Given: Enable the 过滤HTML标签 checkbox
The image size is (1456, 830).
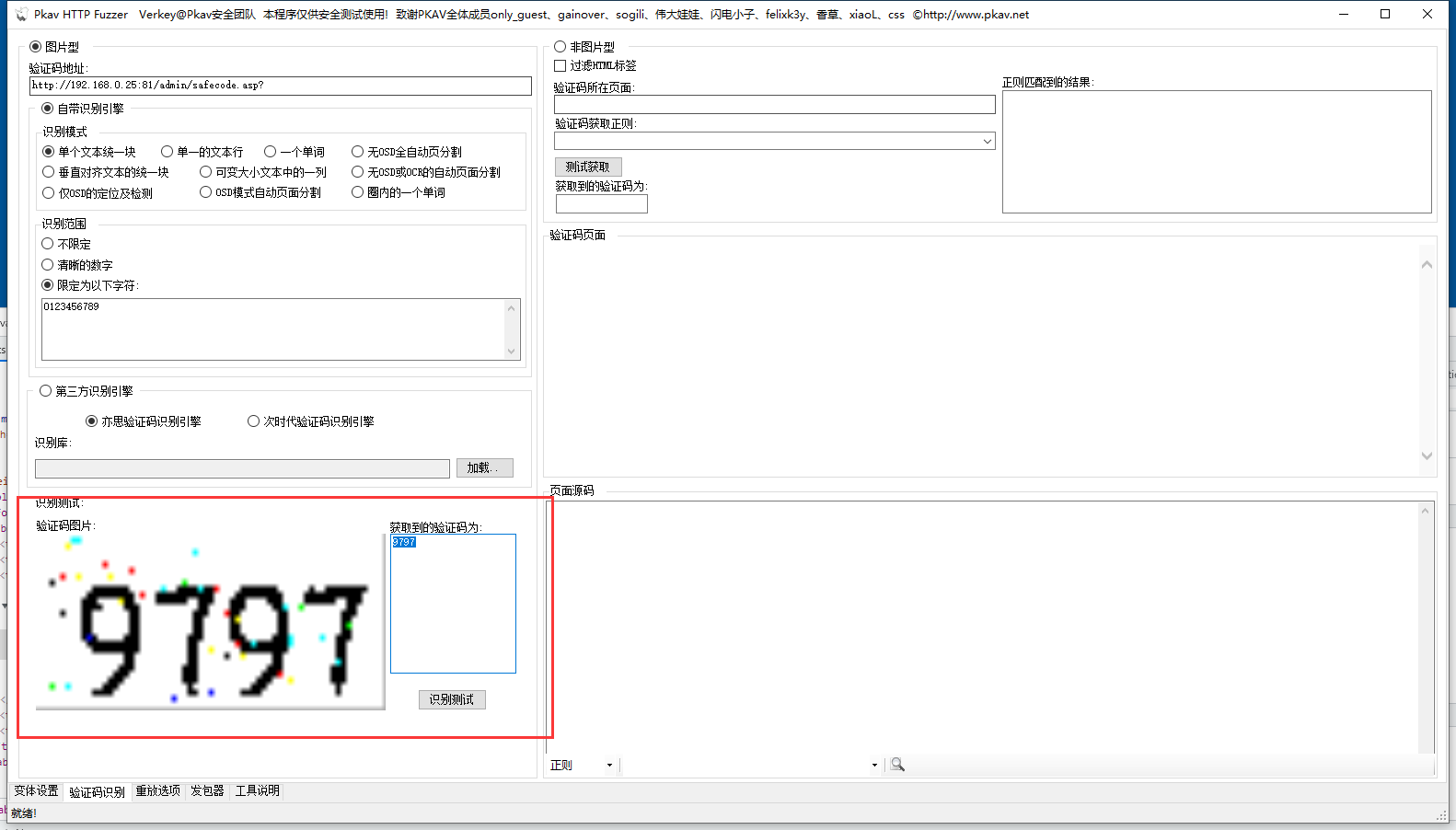Looking at the screenshot, I should 560,66.
